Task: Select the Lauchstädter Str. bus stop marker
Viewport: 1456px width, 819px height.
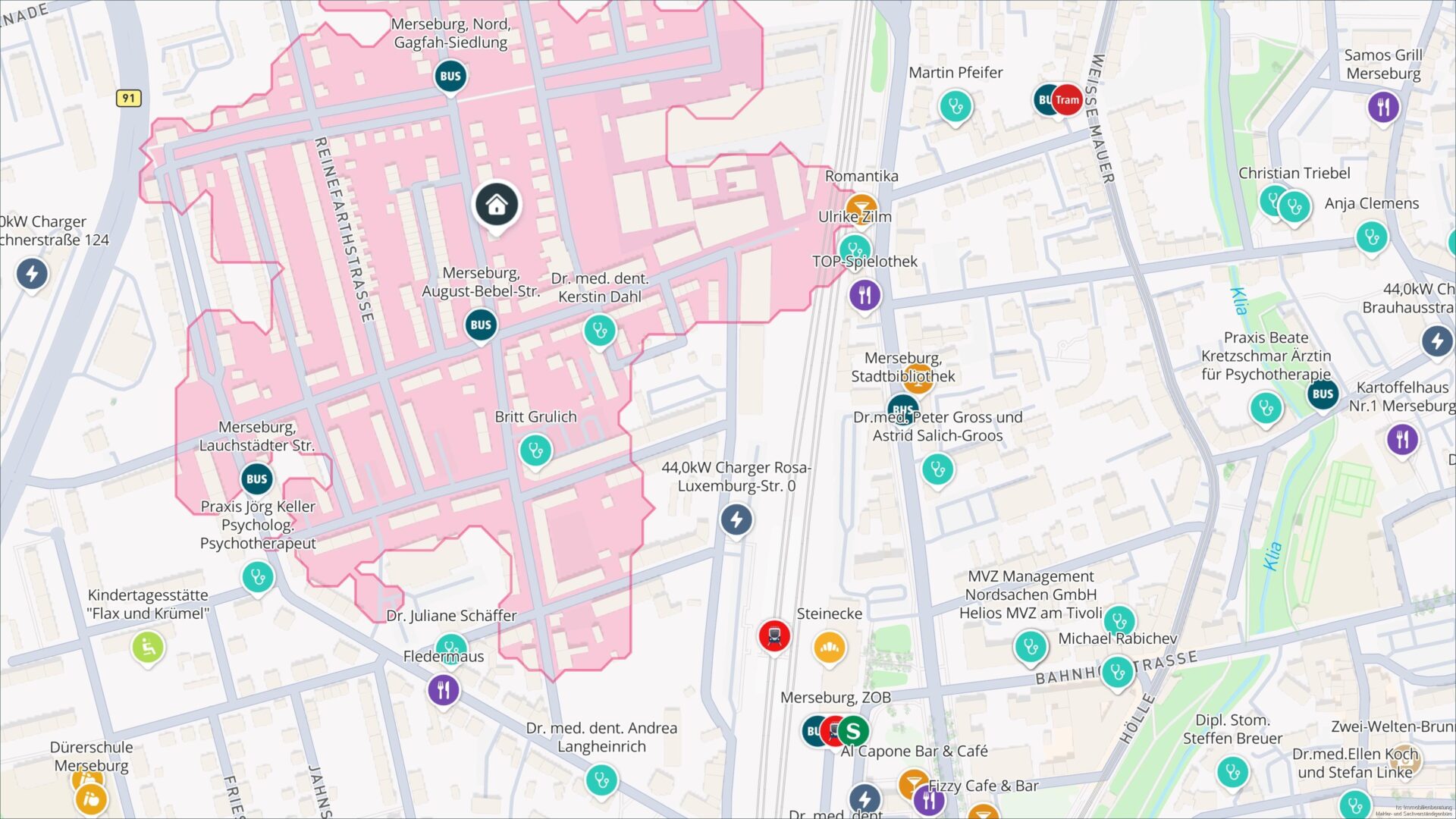Action: point(257,479)
